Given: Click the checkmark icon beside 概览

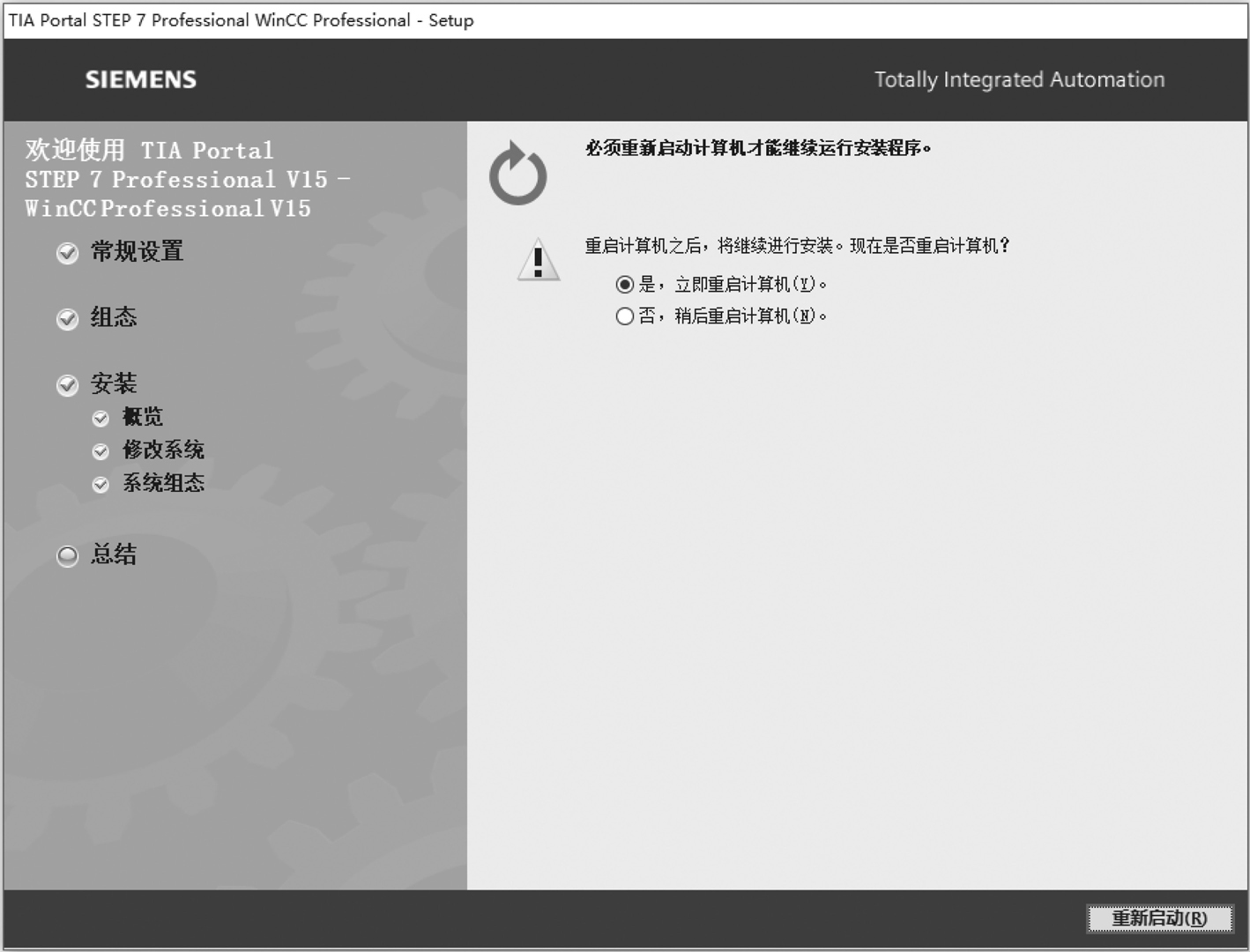Looking at the screenshot, I should click(x=100, y=419).
